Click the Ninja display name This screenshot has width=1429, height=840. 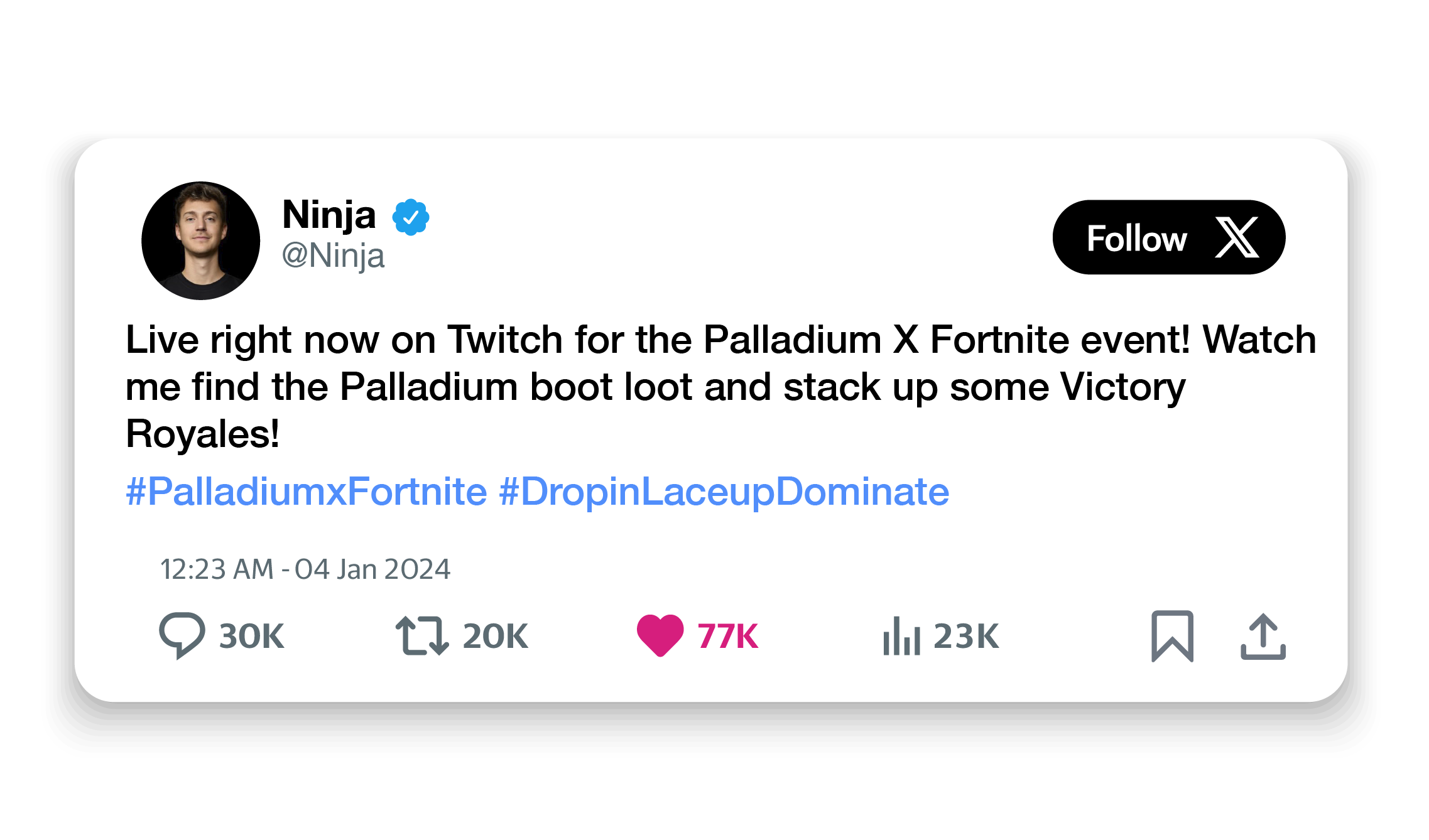(329, 215)
